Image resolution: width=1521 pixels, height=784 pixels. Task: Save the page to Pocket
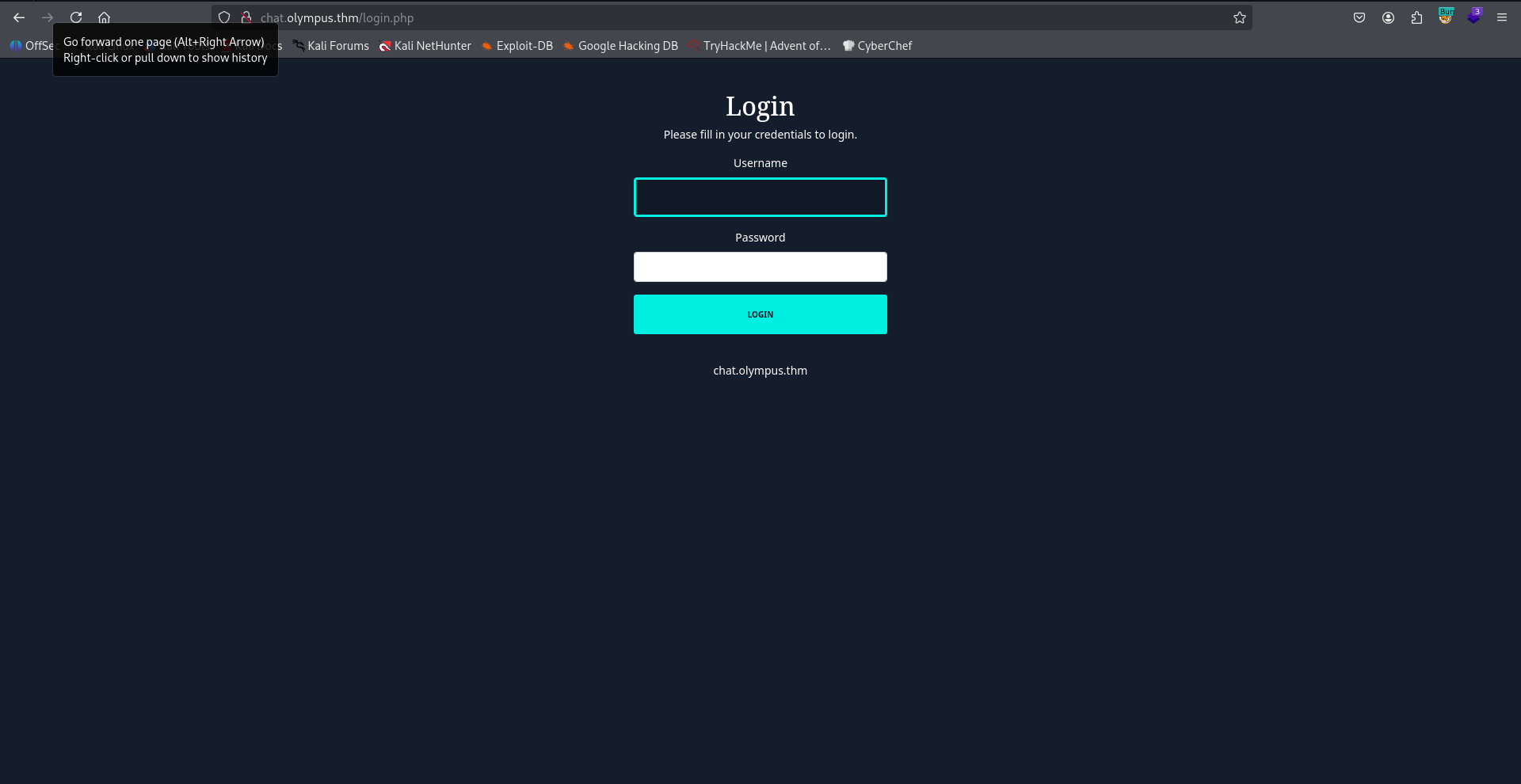tap(1359, 17)
